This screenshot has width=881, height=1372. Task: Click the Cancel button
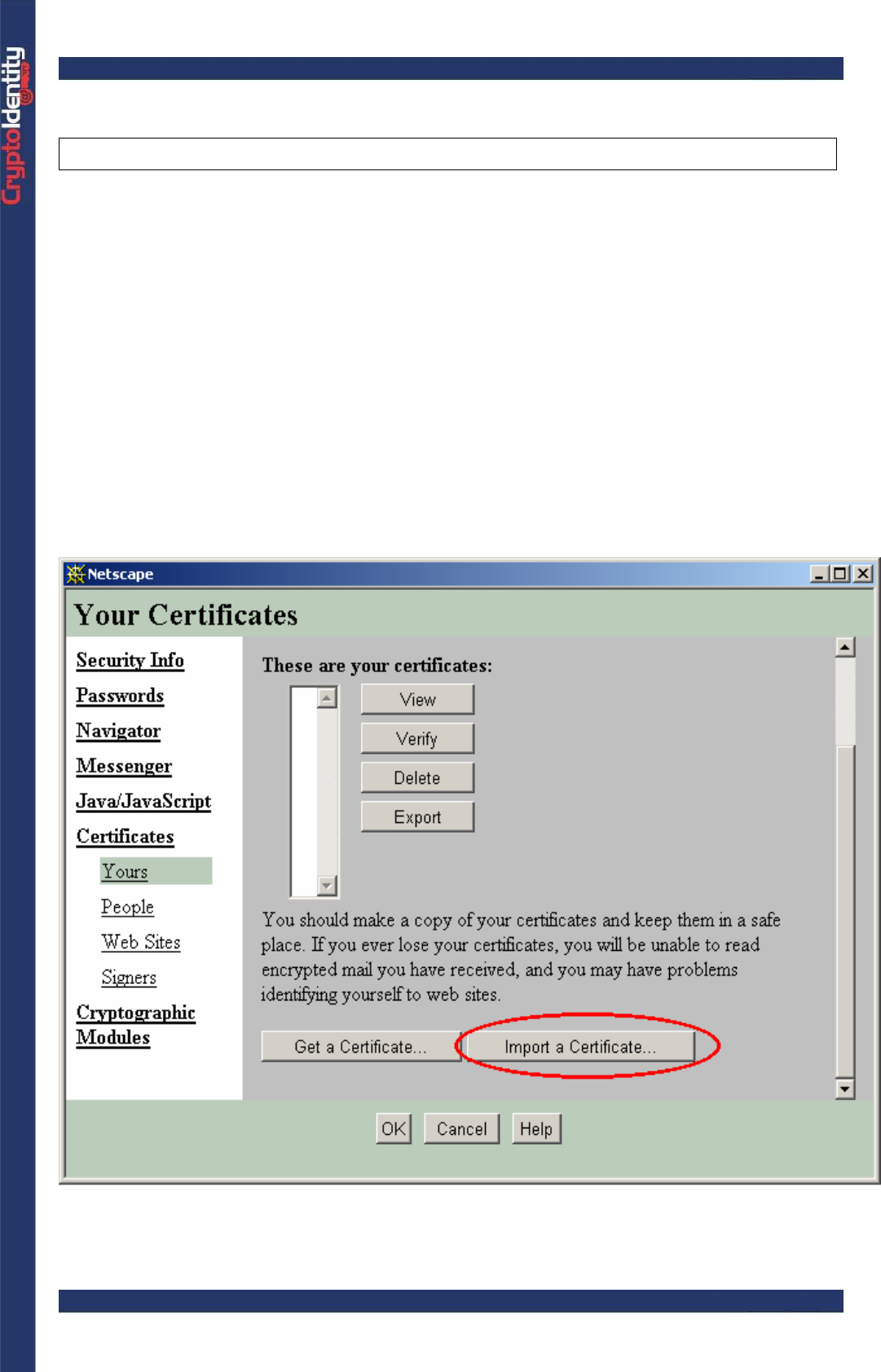pyautogui.click(x=461, y=1129)
